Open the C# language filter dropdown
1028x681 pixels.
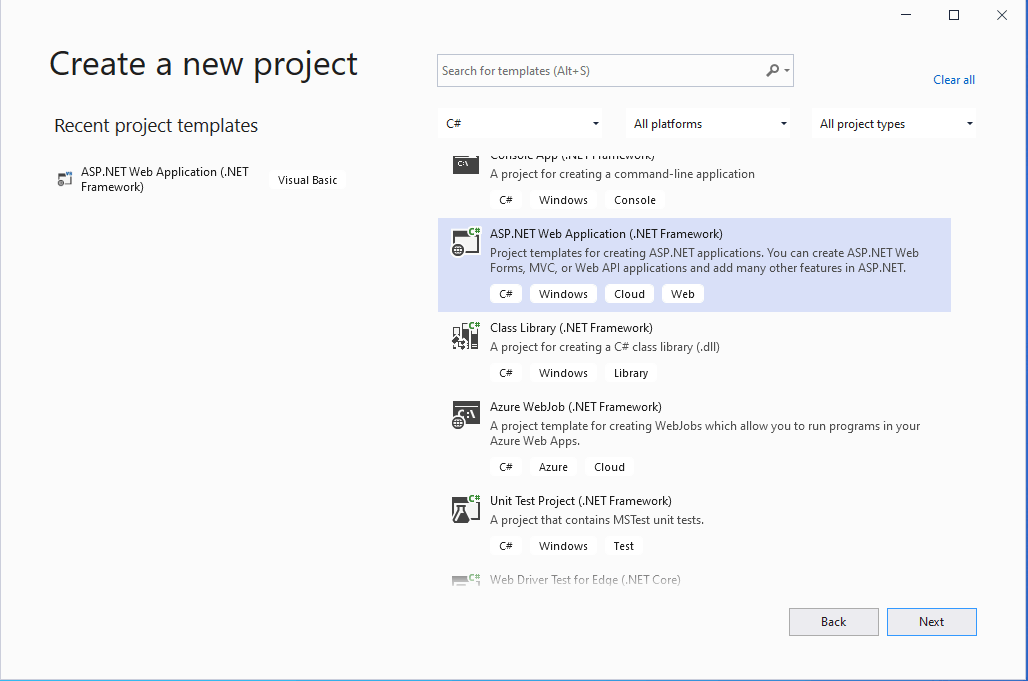[523, 124]
